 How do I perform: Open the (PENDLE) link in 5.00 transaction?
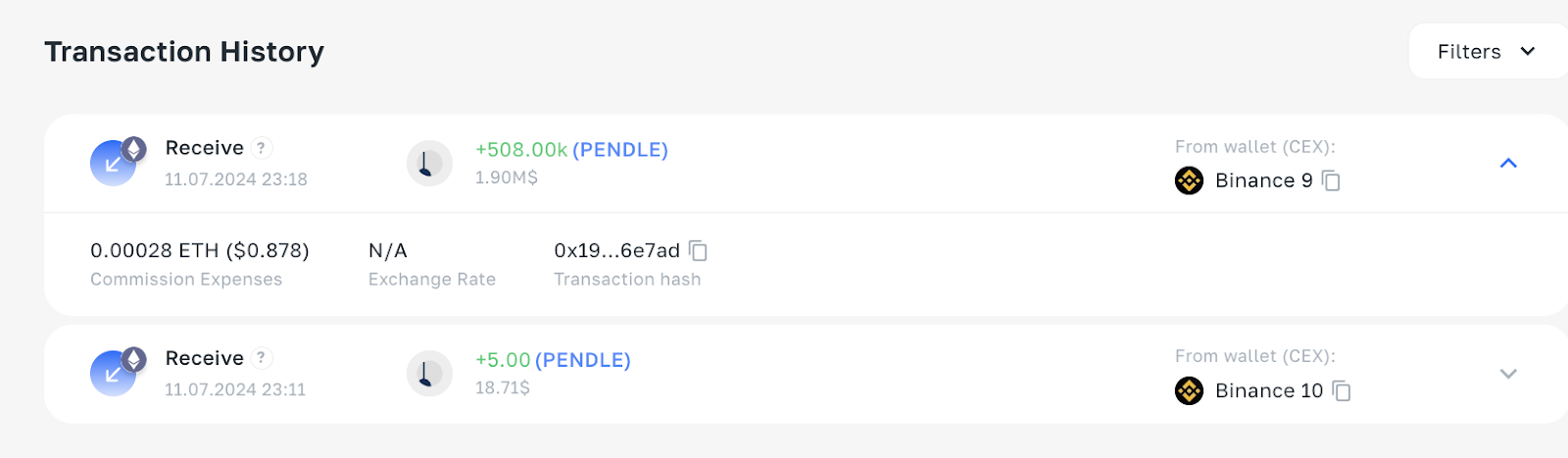click(x=583, y=360)
